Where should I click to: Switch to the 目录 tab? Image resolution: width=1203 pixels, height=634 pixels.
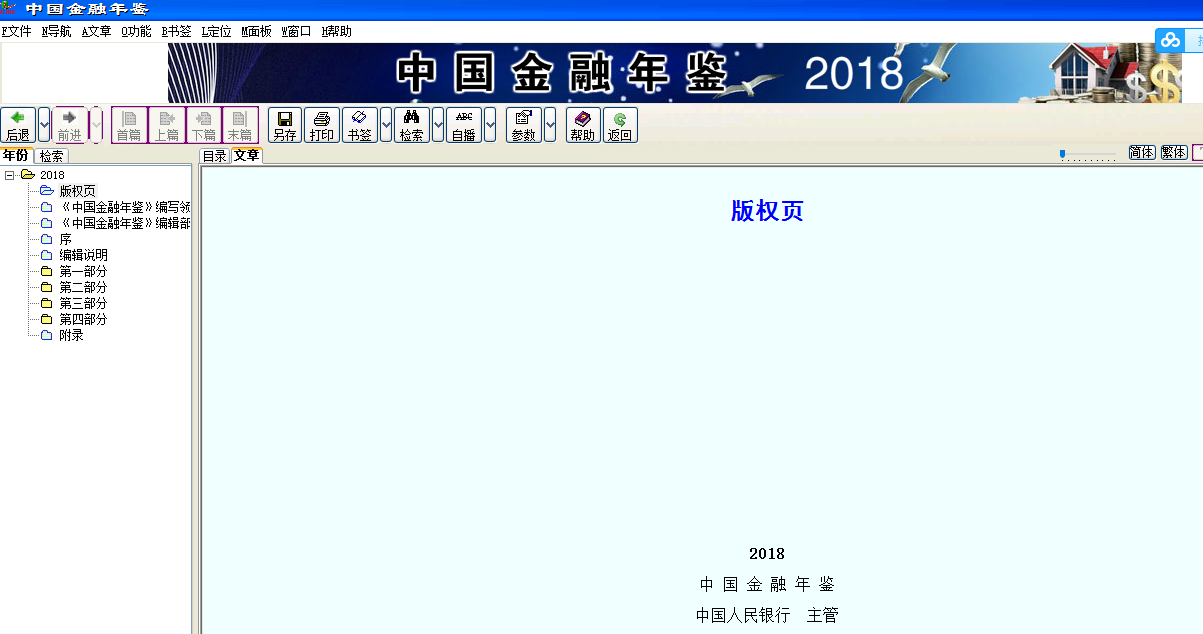(214, 156)
